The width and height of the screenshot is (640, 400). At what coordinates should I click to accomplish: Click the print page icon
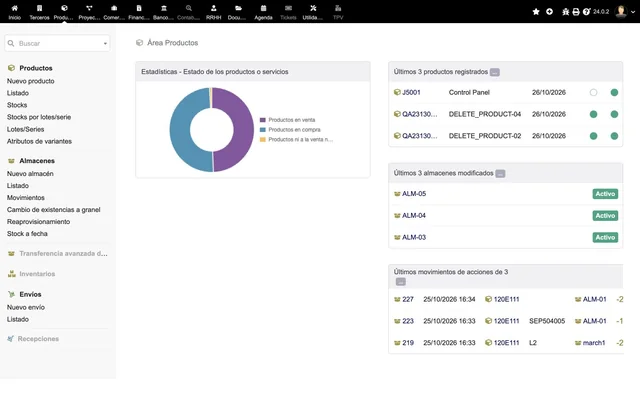tap(576, 12)
